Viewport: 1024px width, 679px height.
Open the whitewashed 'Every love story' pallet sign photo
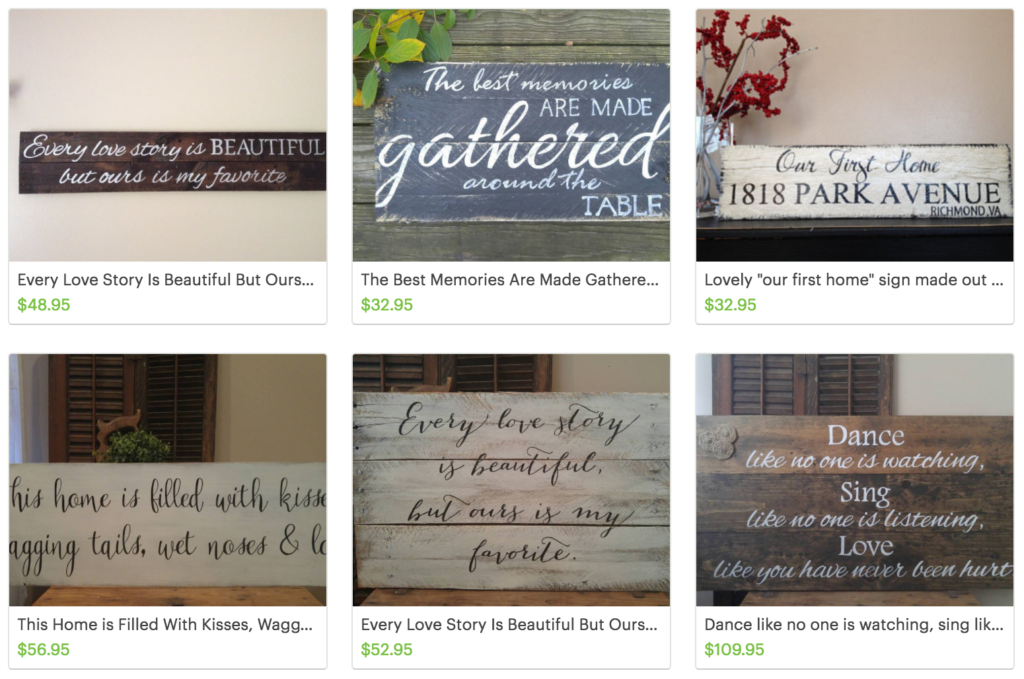pos(511,480)
